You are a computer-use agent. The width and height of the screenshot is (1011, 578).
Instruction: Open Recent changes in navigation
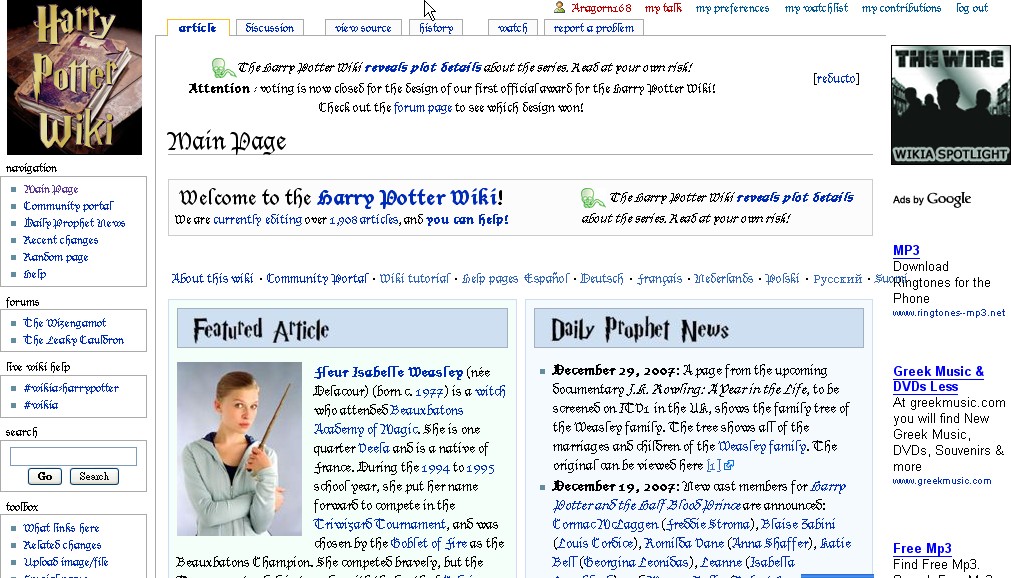pyautogui.click(x=61, y=240)
